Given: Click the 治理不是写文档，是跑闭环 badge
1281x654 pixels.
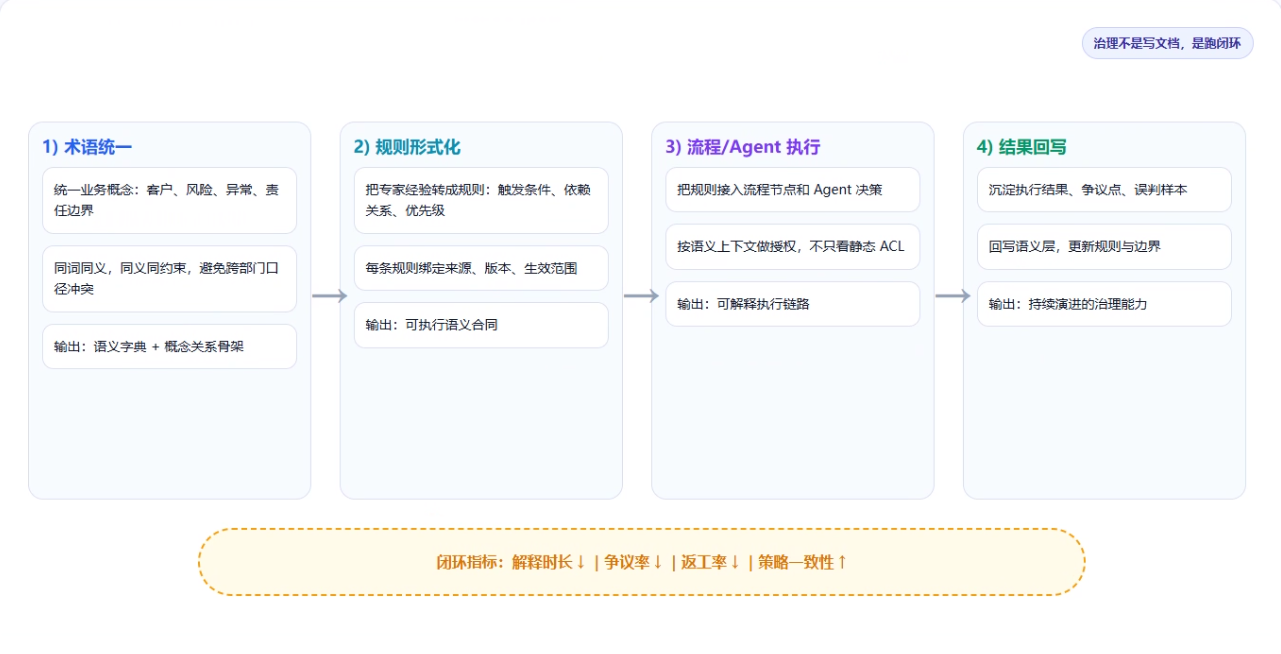Looking at the screenshot, I should pyautogui.click(x=1167, y=43).
